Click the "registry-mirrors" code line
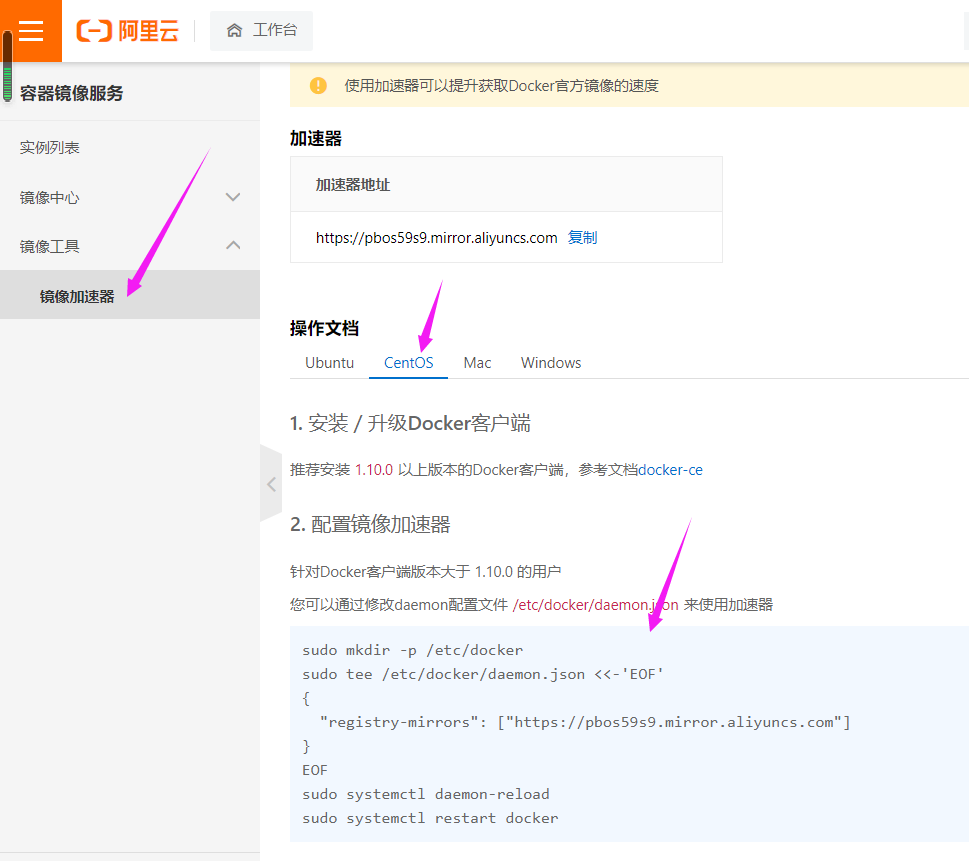The width and height of the screenshot is (969, 861). 585,722
